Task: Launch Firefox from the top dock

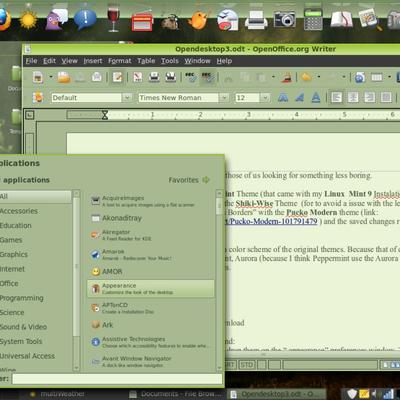Action: 4,19
